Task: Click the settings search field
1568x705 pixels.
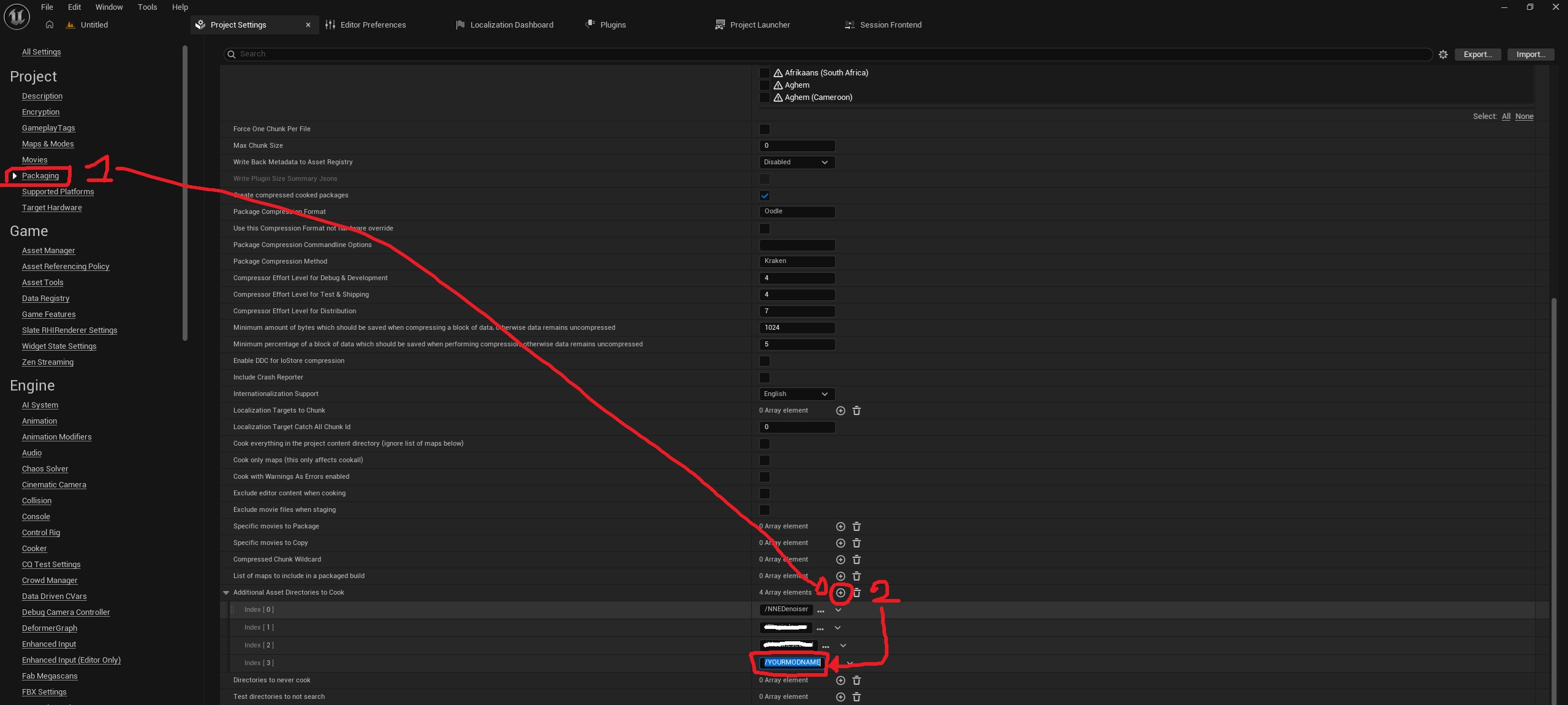Action: 828,55
